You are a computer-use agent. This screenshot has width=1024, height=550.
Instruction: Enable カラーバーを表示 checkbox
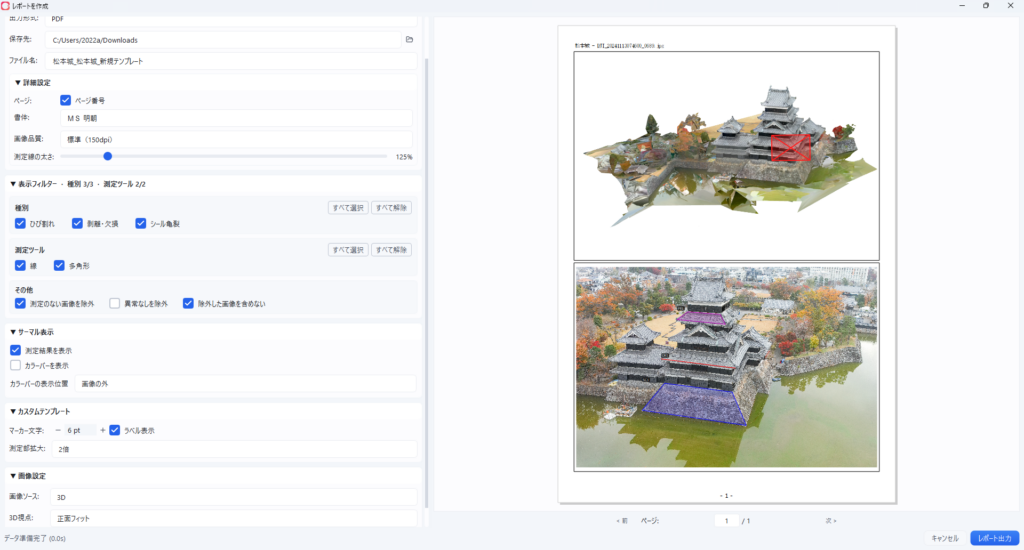pyautogui.click(x=16, y=366)
